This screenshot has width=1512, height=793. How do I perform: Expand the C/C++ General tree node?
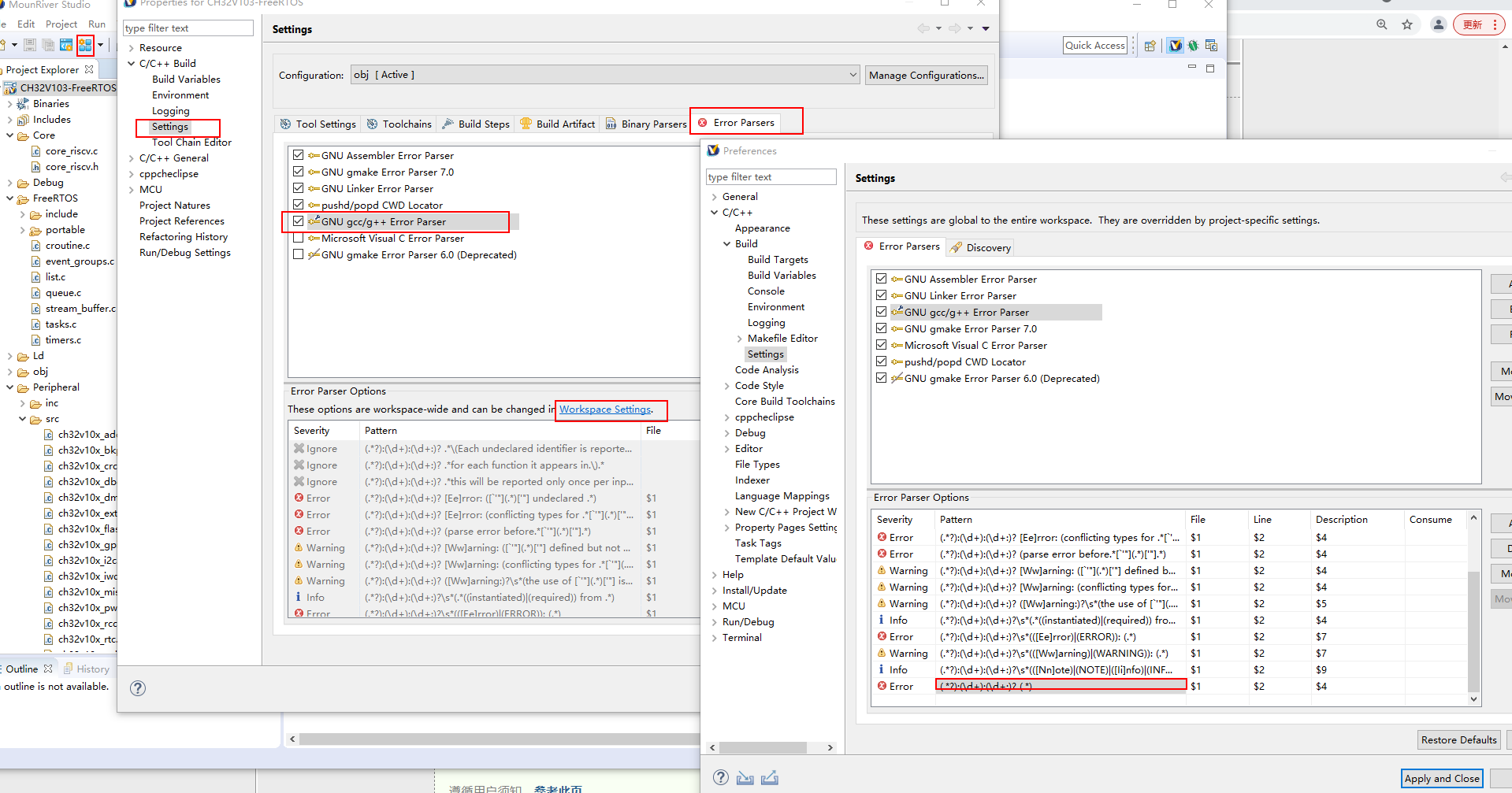(132, 158)
